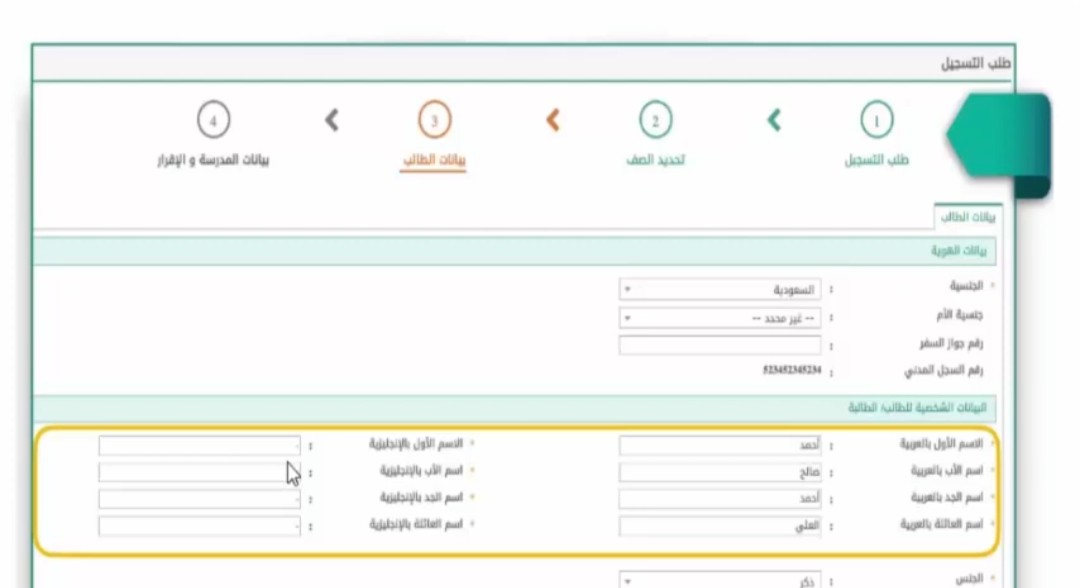The image size is (1080, 588).
Task: Click the اسم الجد بالإنجليزية field
Action: 199,498
